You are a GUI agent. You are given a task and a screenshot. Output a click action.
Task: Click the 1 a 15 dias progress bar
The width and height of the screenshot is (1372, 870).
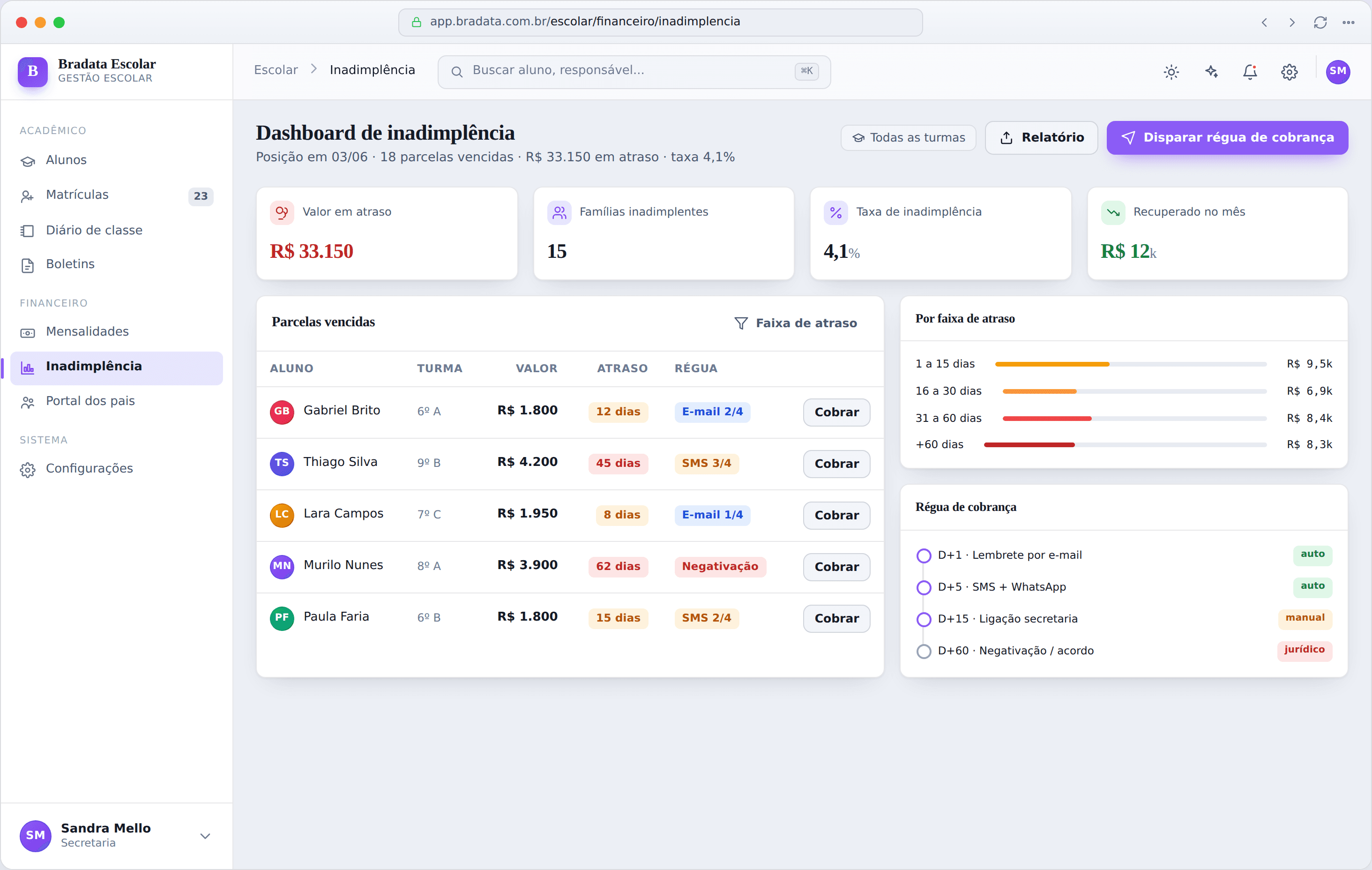point(1130,364)
